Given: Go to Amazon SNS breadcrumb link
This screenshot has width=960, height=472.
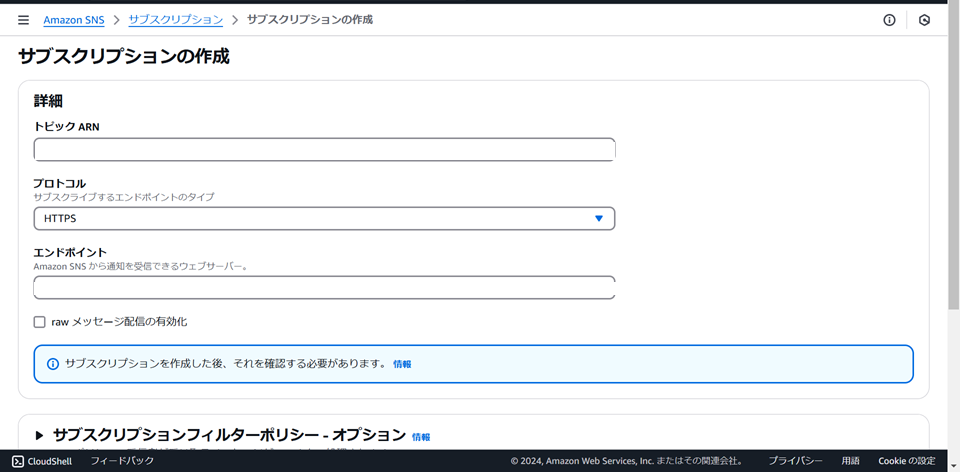Looking at the screenshot, I should tap(74, 20).
